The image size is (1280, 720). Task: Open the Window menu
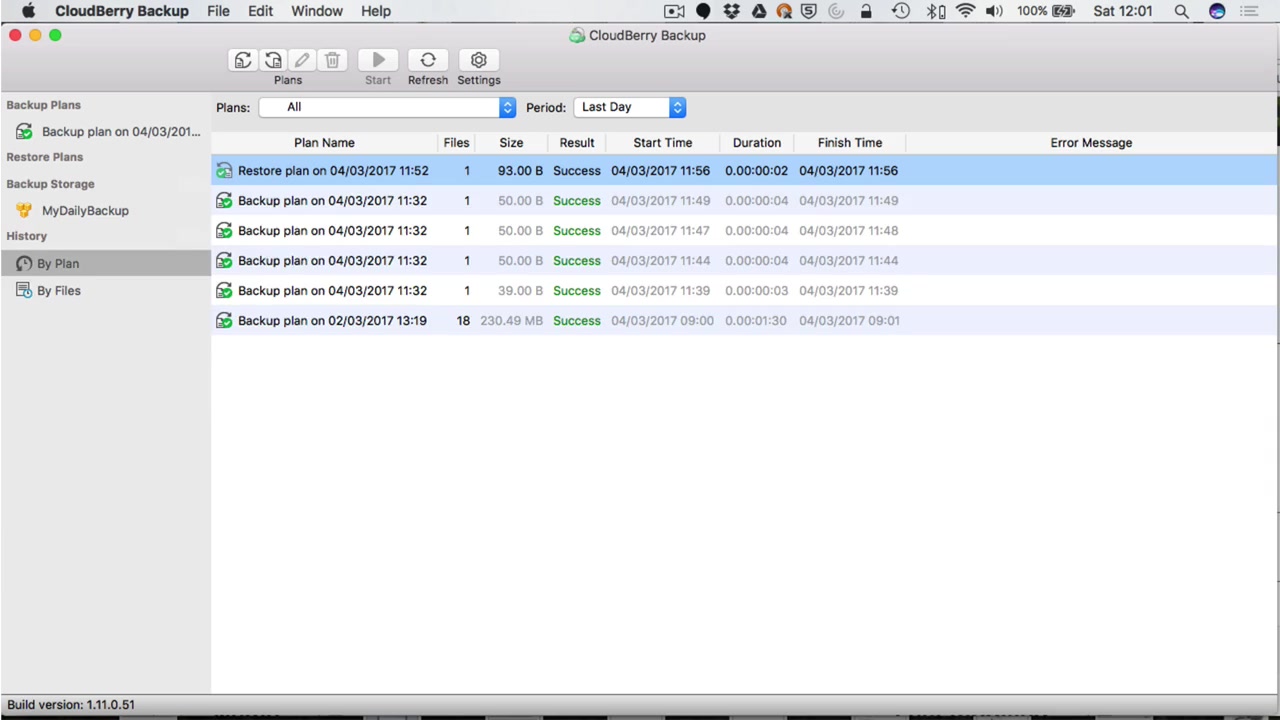(x=317, y=11)
